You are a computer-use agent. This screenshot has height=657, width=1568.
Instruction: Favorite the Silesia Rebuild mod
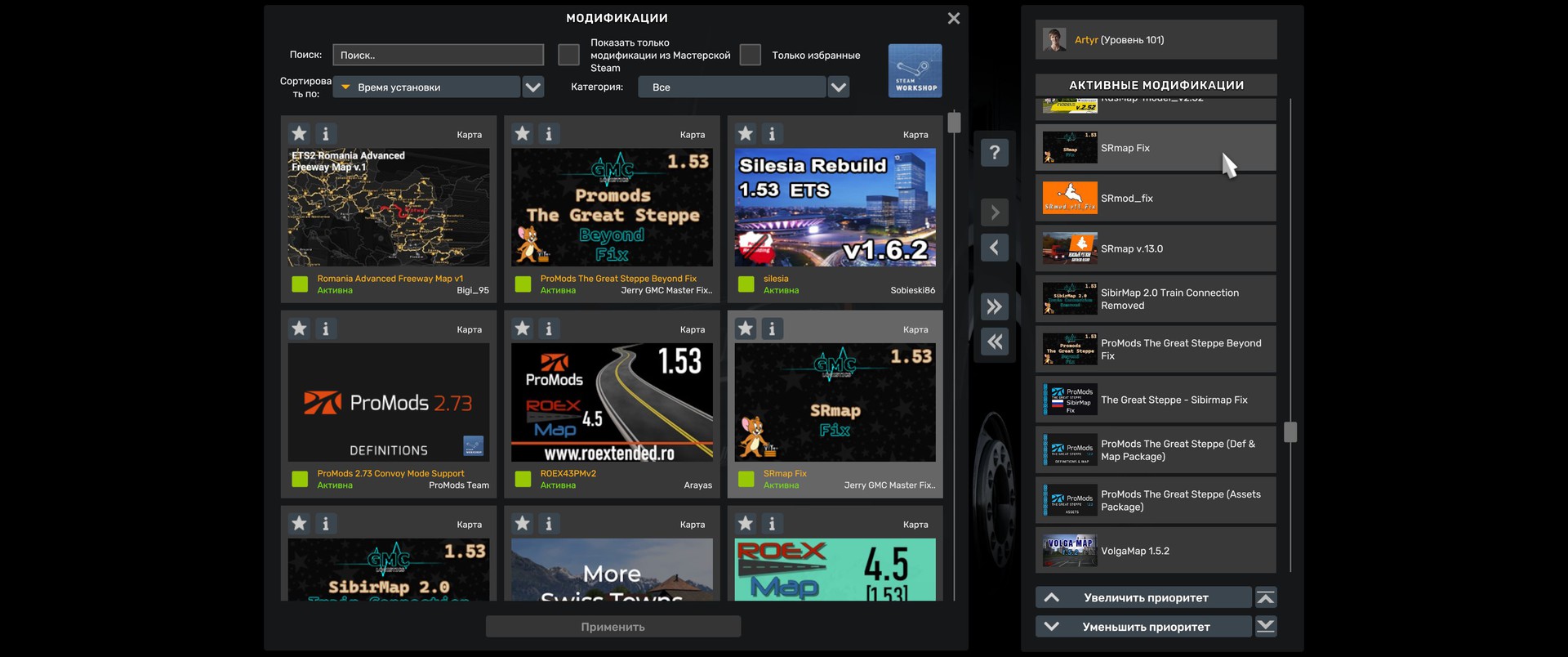746,133
